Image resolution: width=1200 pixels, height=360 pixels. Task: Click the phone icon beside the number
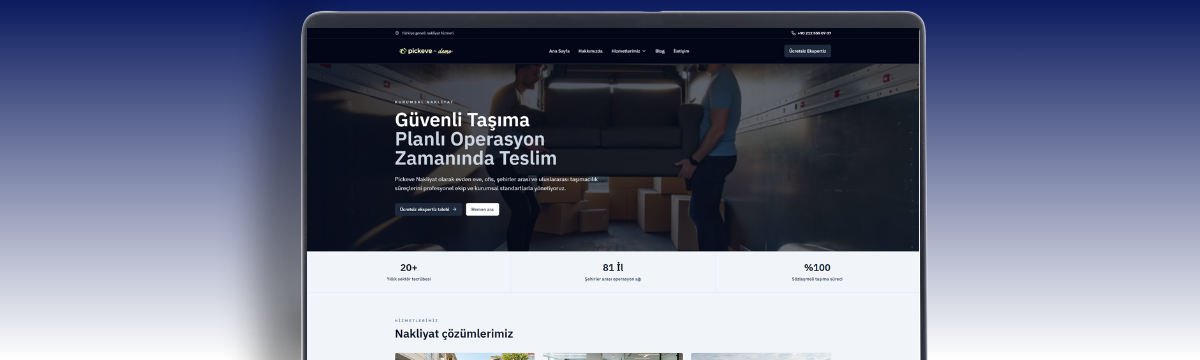tap(793, 33)
